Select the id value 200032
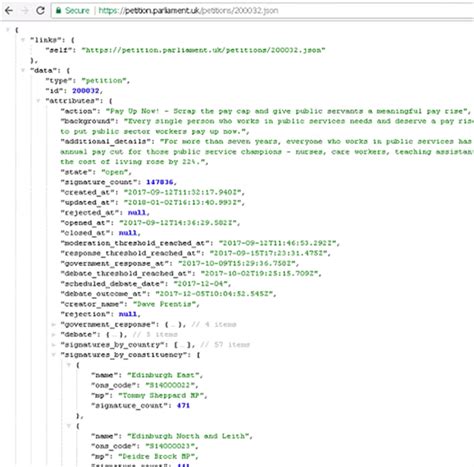The height and width of the screenshot is (467, 474). 86,91
